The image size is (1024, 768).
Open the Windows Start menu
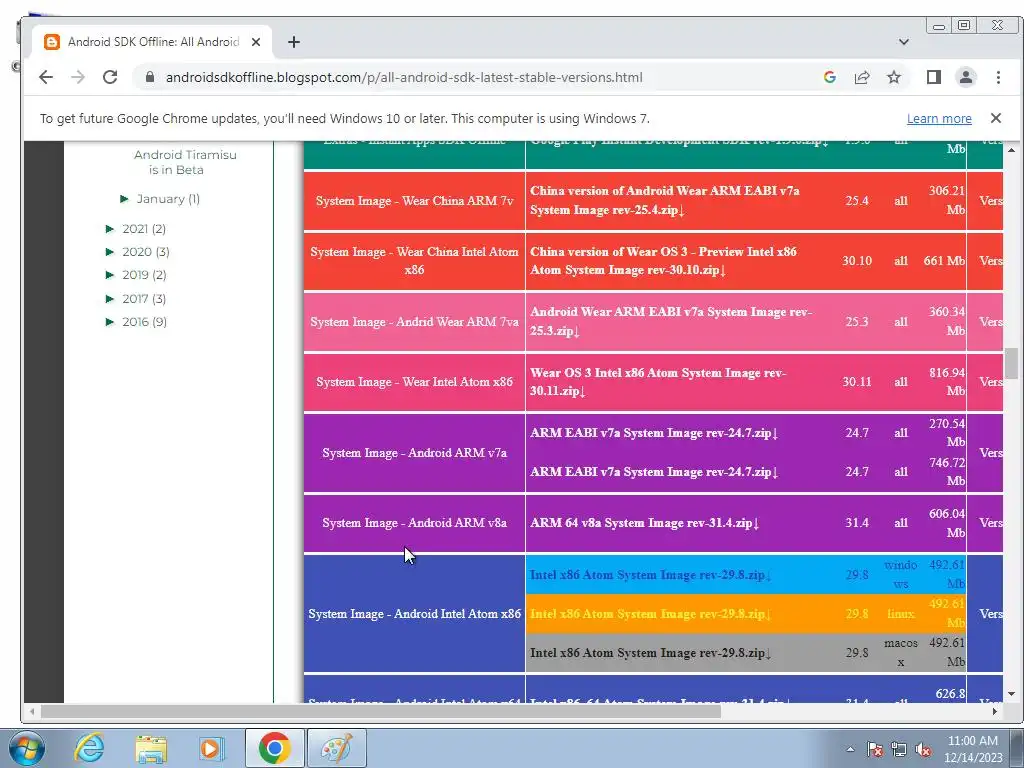(x=26, y=748)
